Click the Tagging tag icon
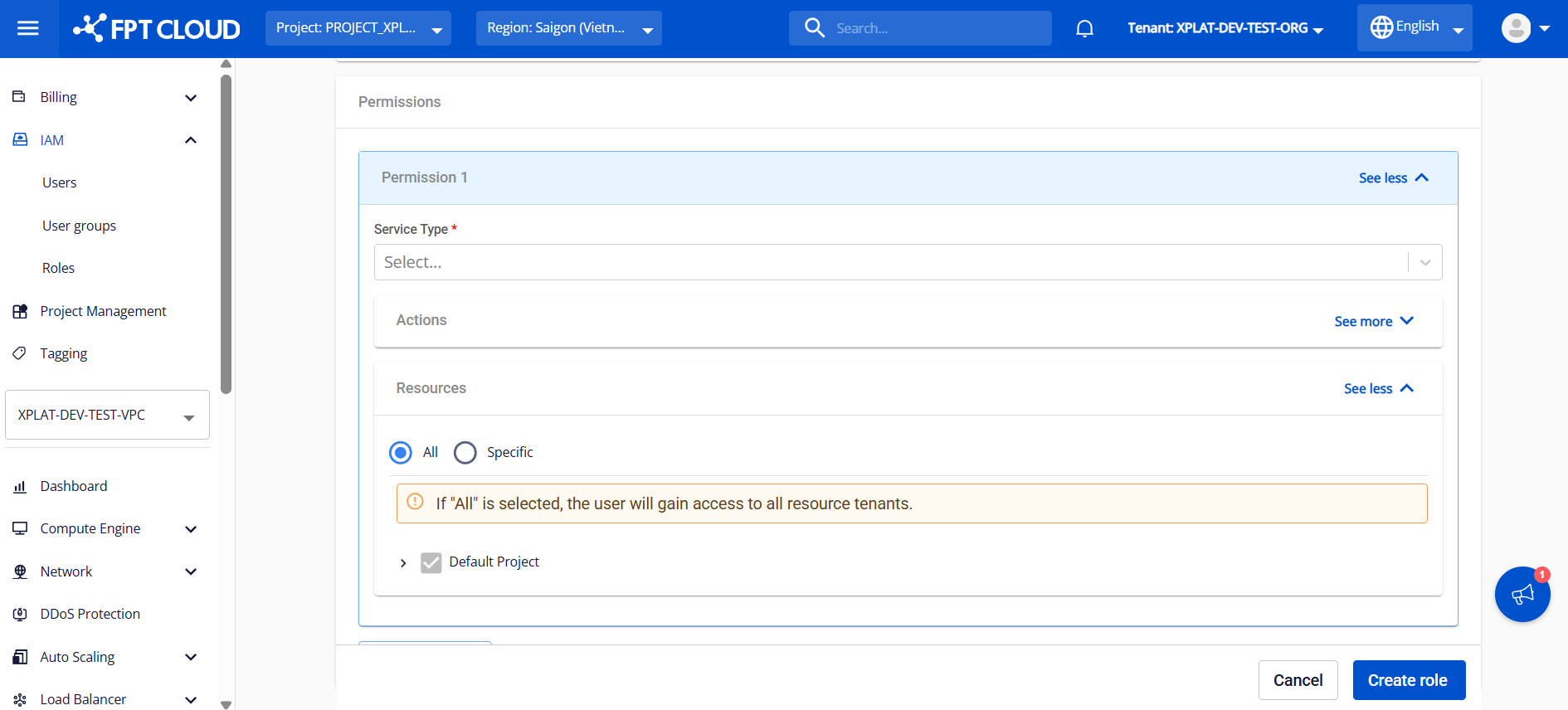 pyautogui.click(x=20, y=353)
